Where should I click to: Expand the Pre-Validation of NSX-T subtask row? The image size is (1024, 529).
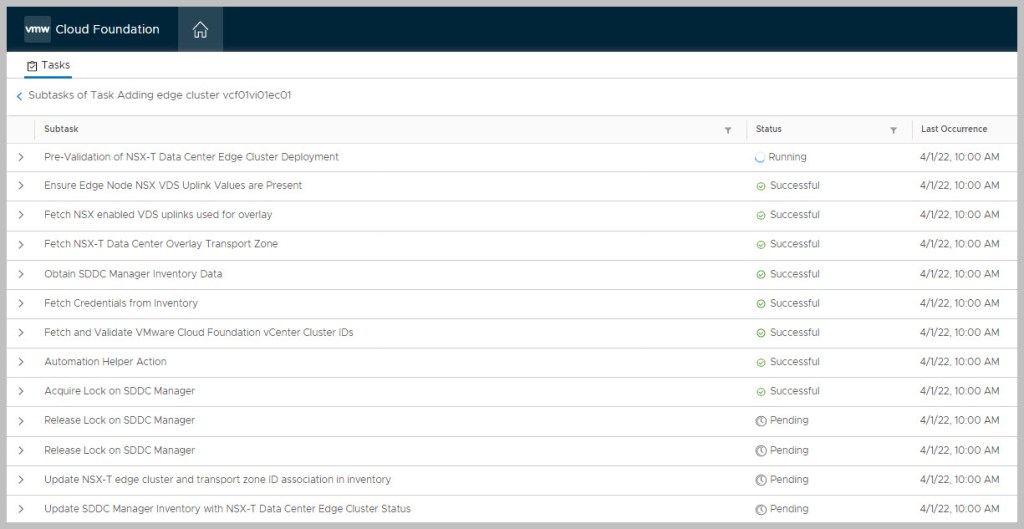(x=21, y=157)
